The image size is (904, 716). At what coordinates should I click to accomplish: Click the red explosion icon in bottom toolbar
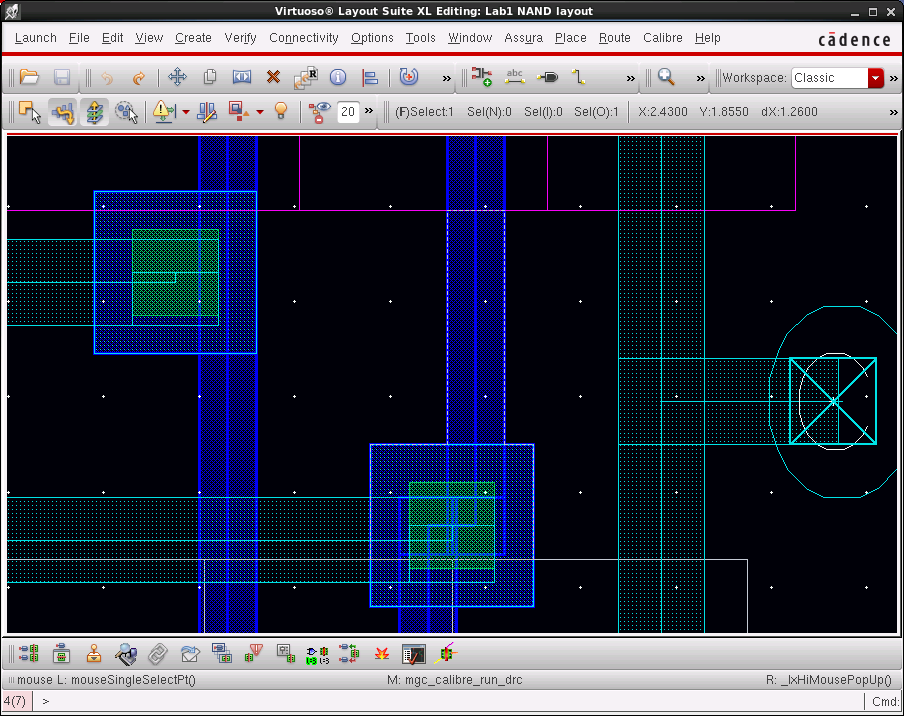[382, 654]
